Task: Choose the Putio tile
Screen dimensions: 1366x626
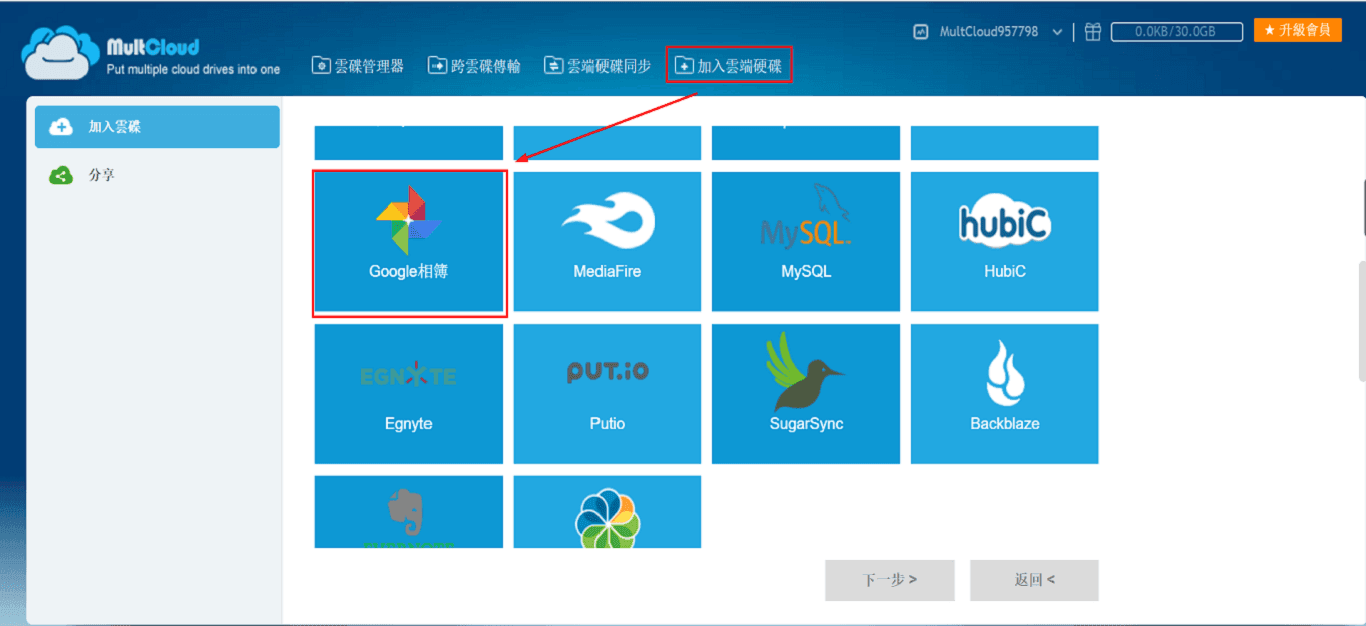Action: [607, 394]
